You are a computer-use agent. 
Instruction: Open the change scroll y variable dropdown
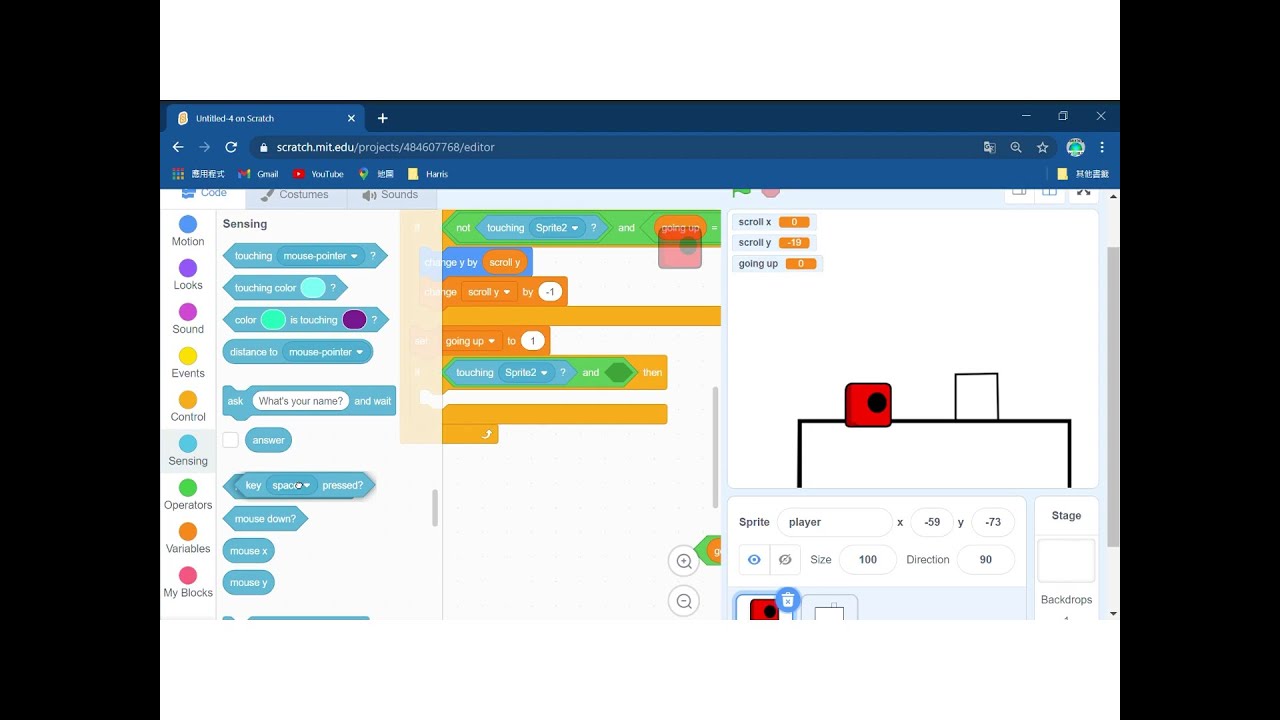click(x=489, y=292)
